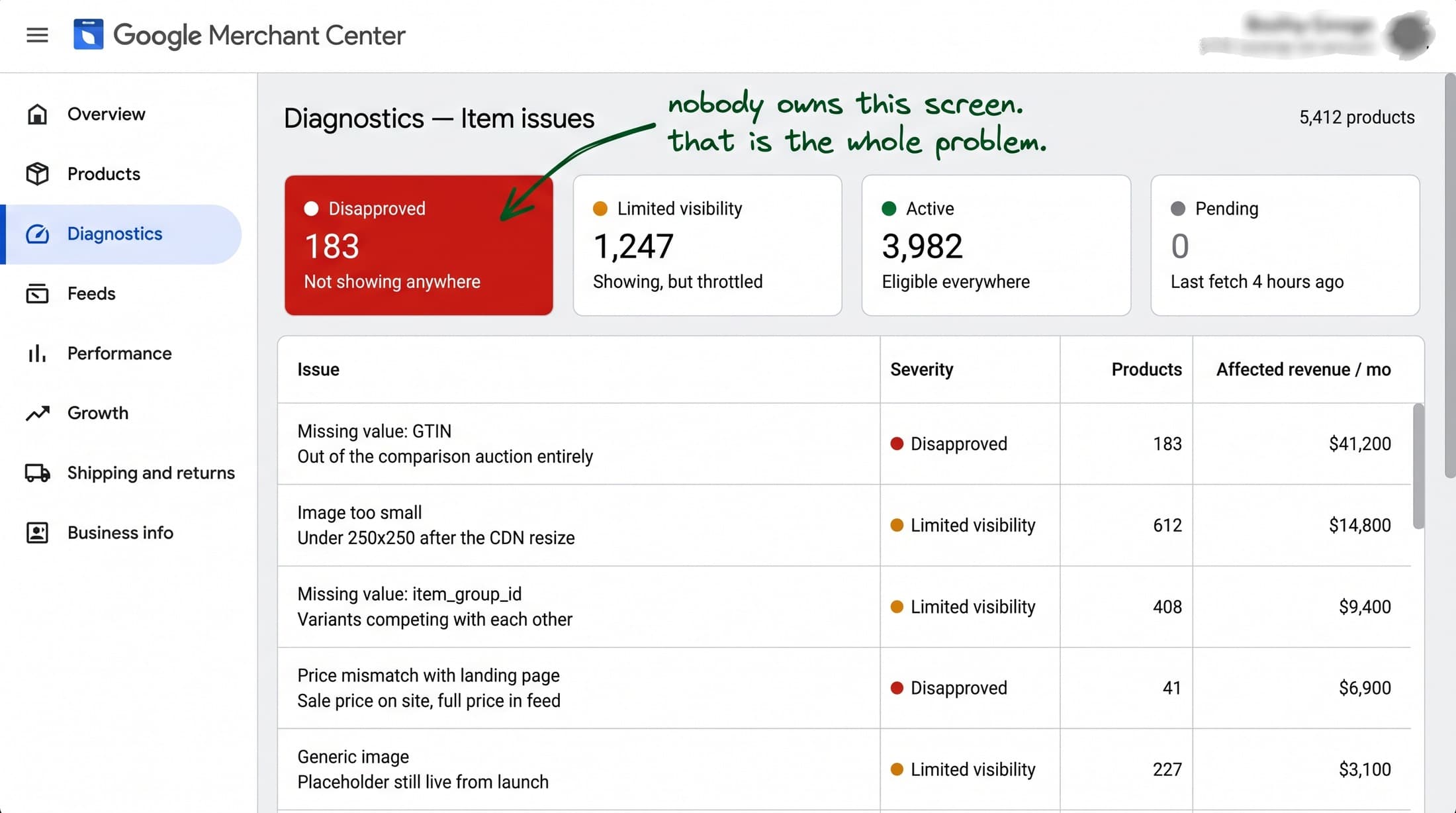
Task: Sort by Affected revenue / mo column
Action: 1303,369
